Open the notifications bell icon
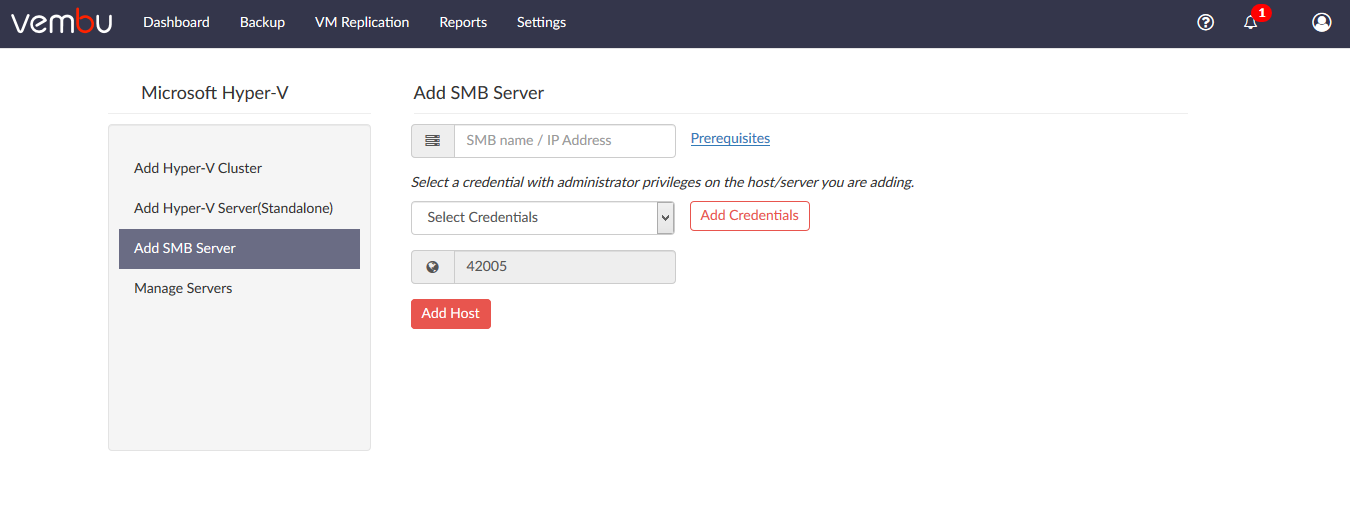 [x=1250, y=22]
